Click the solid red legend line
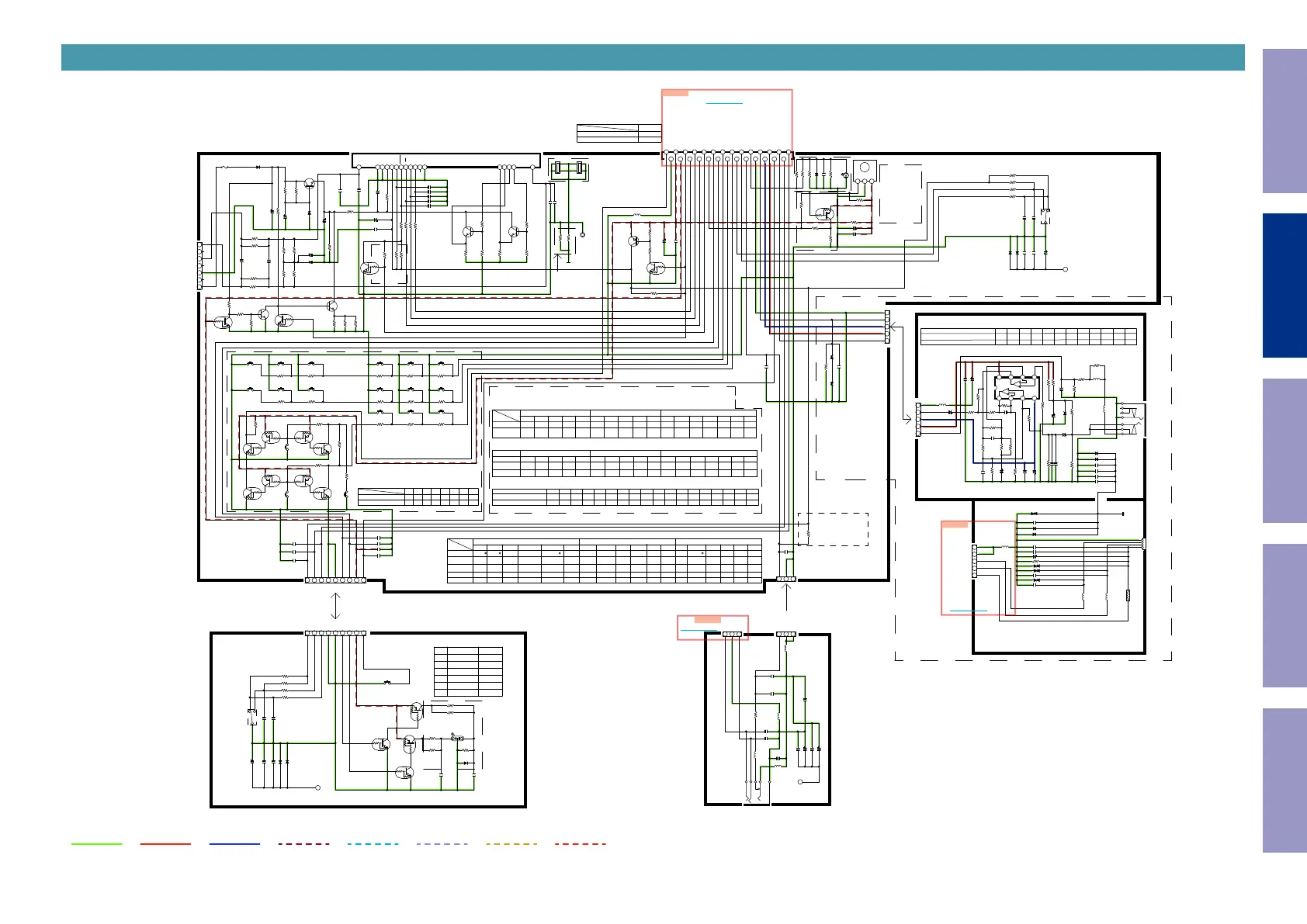1307x924 pixels. (165, 844)
